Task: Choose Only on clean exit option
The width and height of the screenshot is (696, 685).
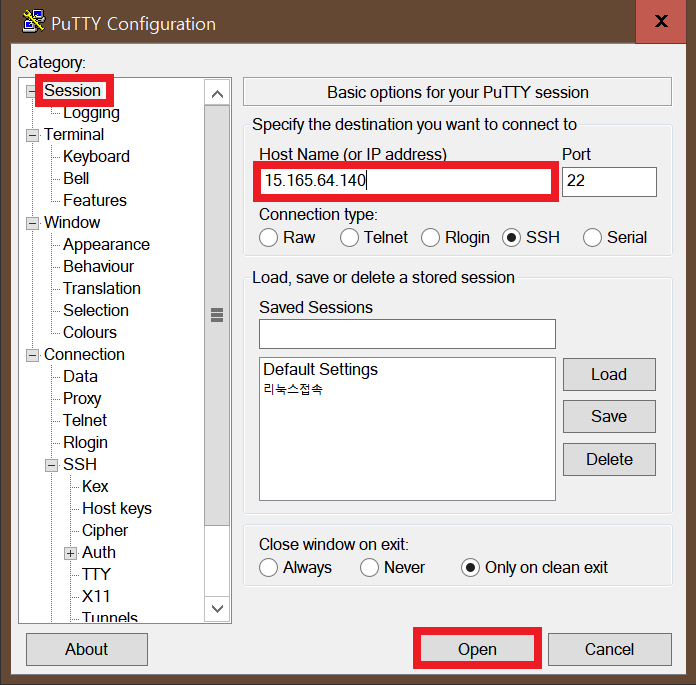Action: click(471, 567)
